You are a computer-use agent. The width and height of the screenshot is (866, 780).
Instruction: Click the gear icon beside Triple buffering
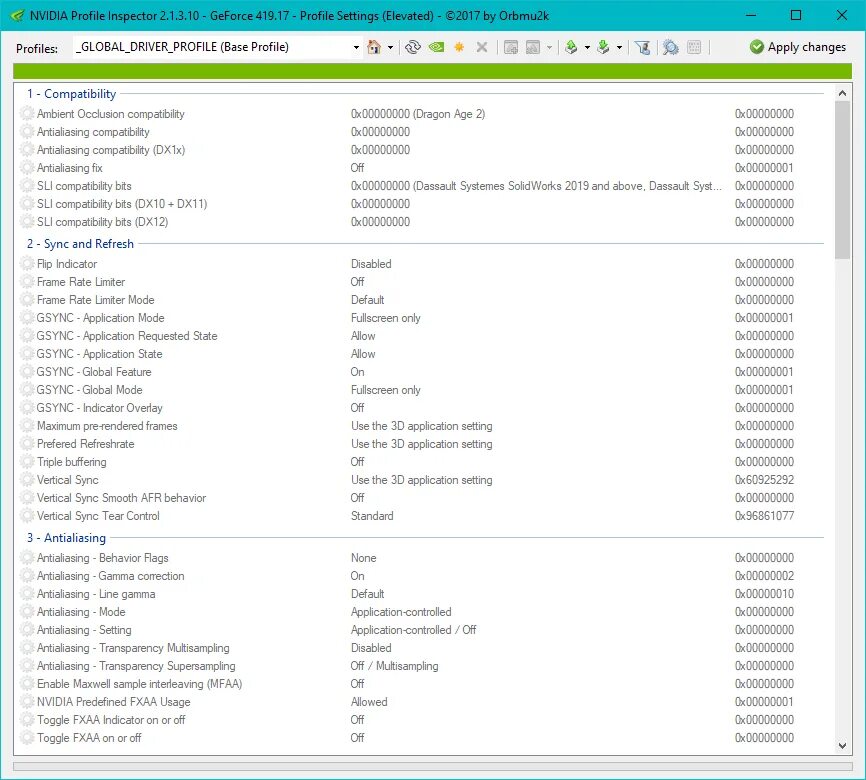(x=27, y=462)
